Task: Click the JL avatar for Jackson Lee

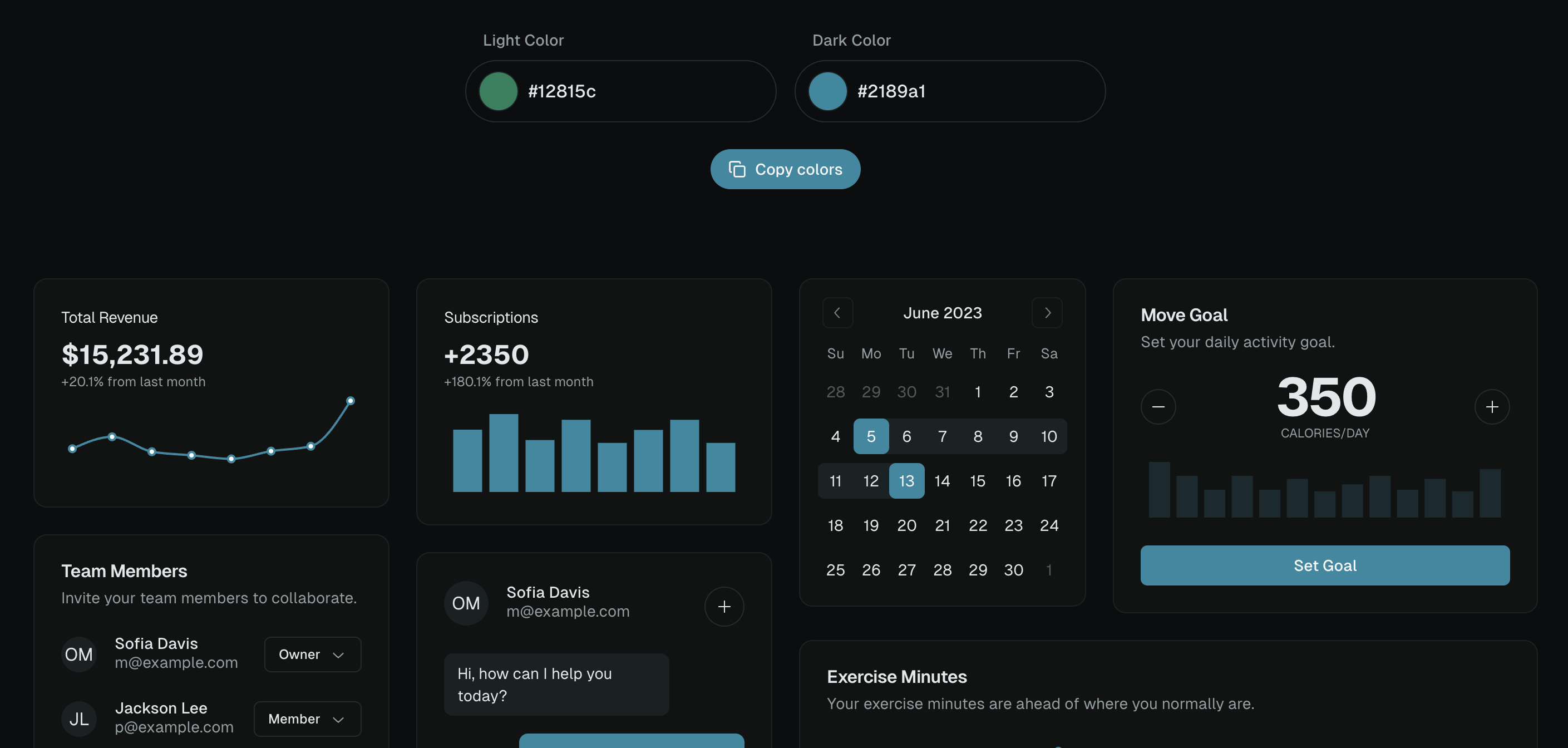Action: tap(79, 719)
